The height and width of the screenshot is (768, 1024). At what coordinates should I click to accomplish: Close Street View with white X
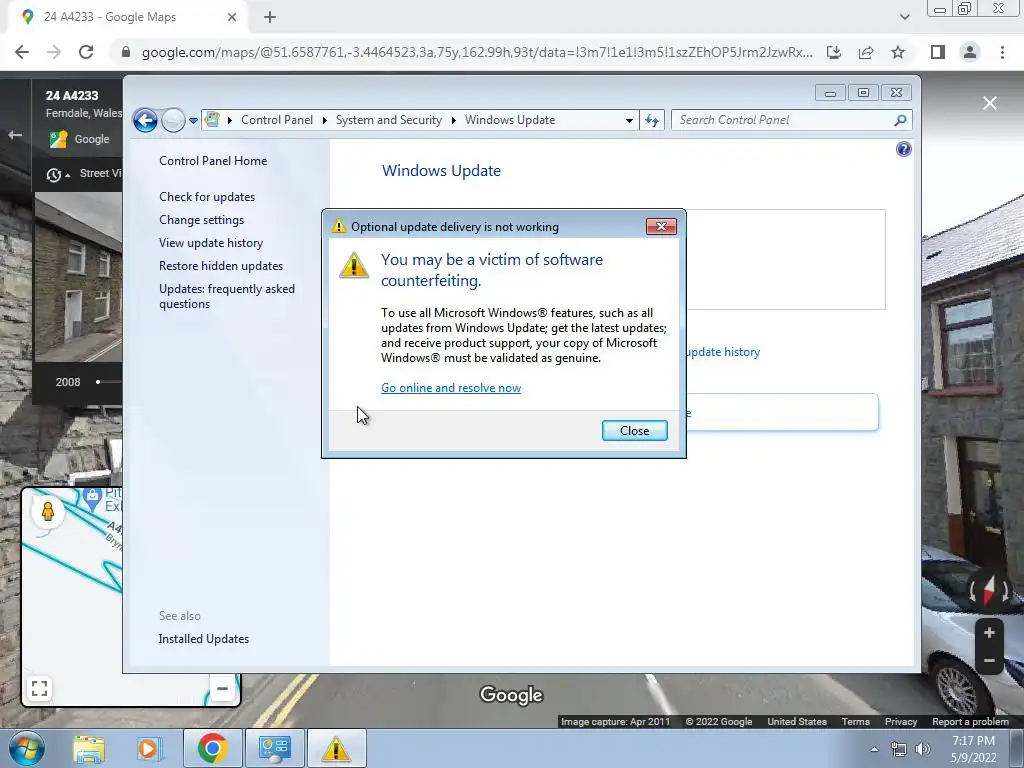(x=990, y=103)
